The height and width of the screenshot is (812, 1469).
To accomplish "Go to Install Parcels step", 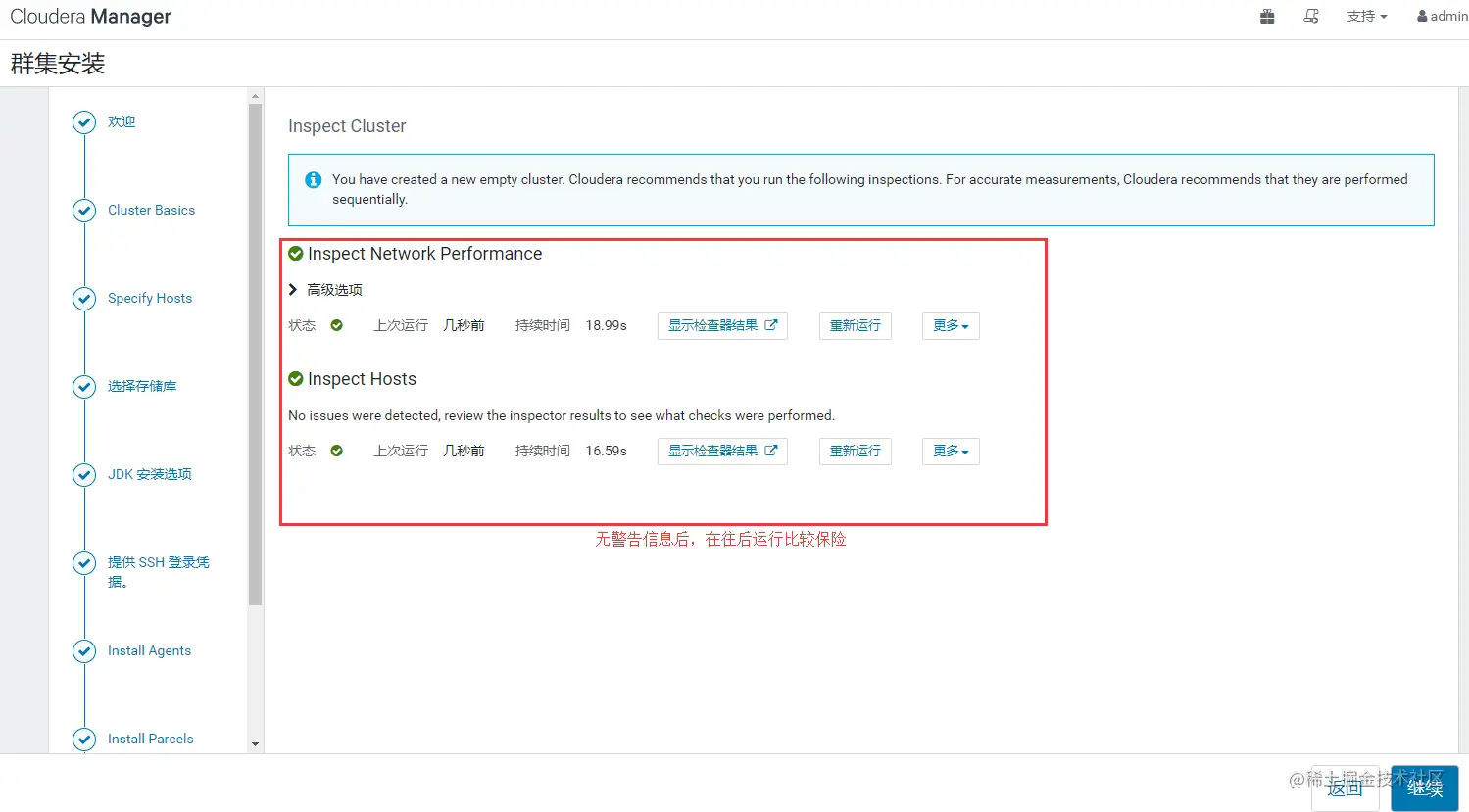I will pos(150,739).
